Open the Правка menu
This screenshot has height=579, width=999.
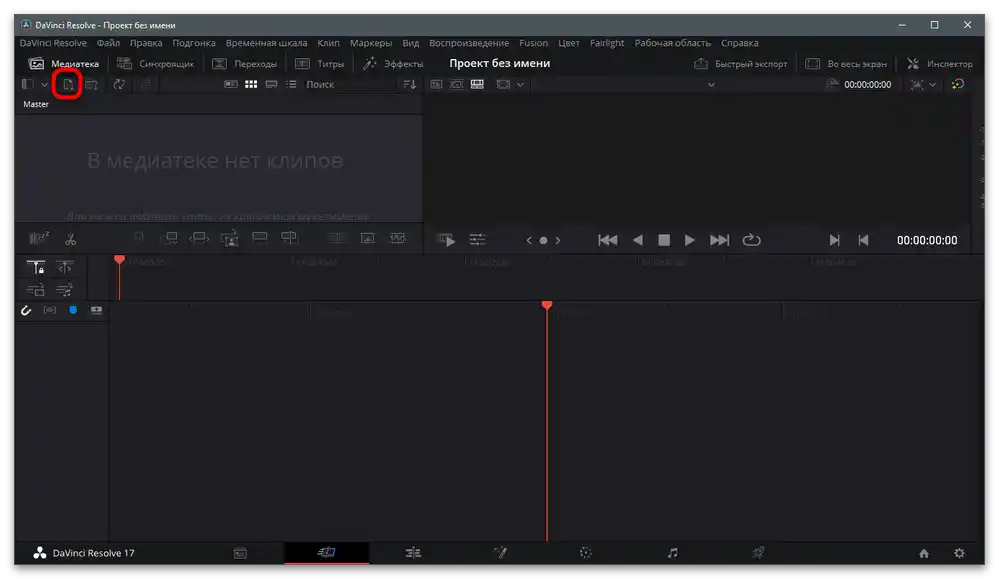[x=146, y=43]
